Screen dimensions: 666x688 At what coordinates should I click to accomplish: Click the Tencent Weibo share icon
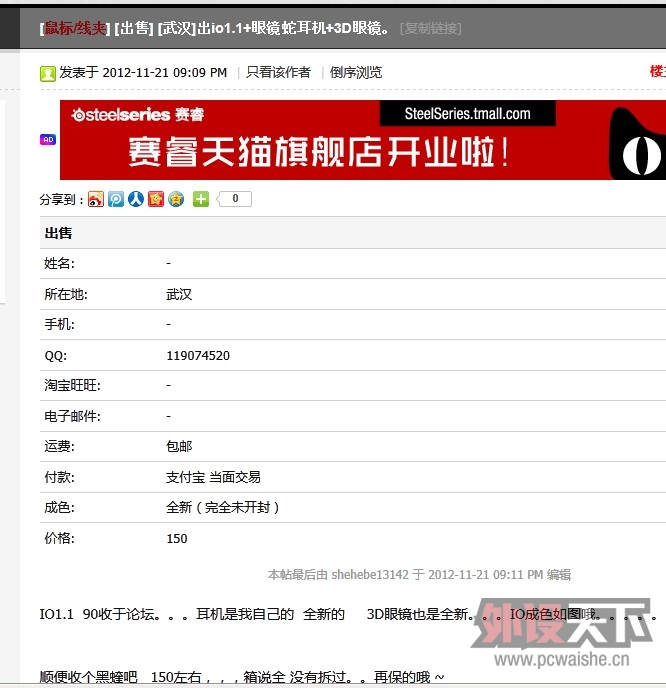(116, 199)
